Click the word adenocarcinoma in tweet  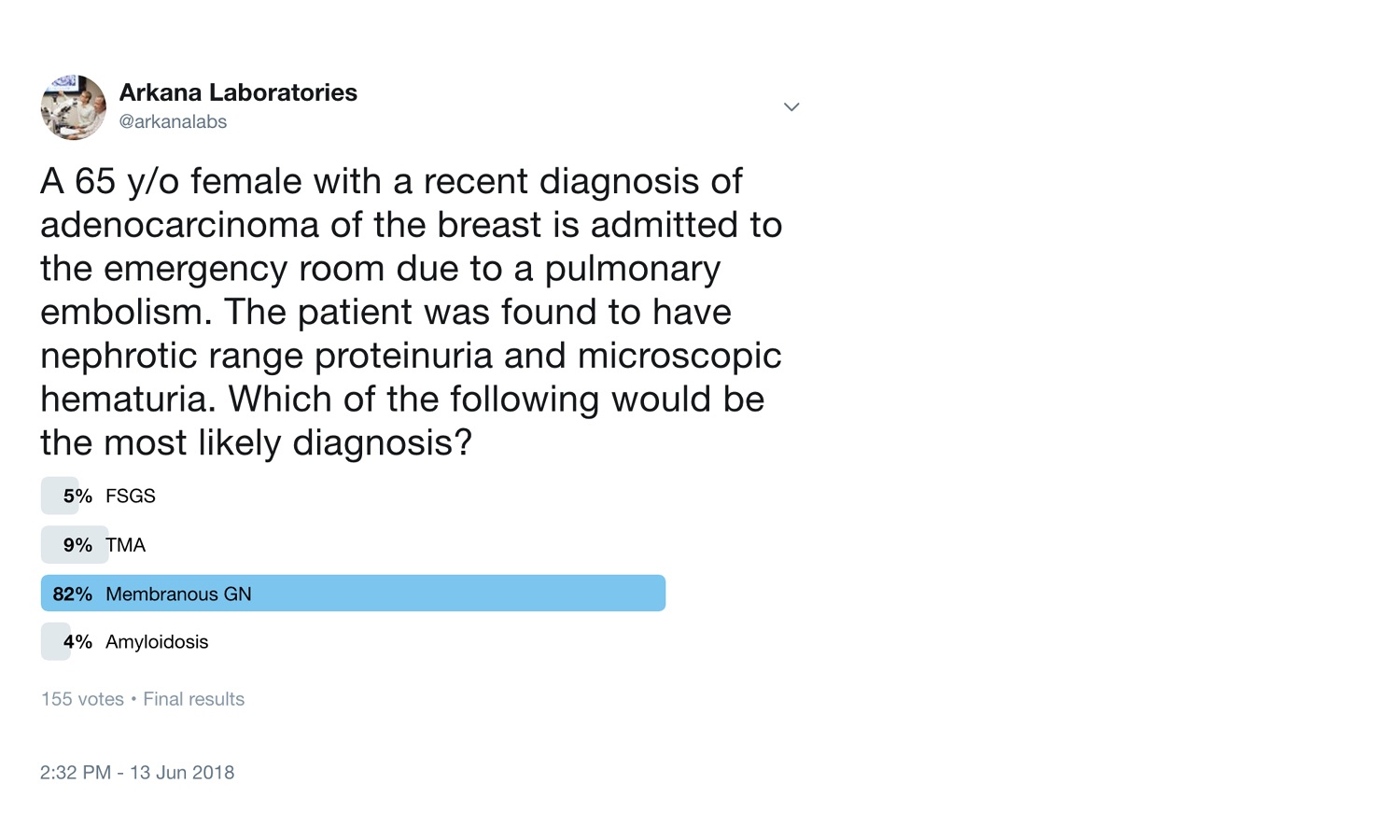click(171, 225)
